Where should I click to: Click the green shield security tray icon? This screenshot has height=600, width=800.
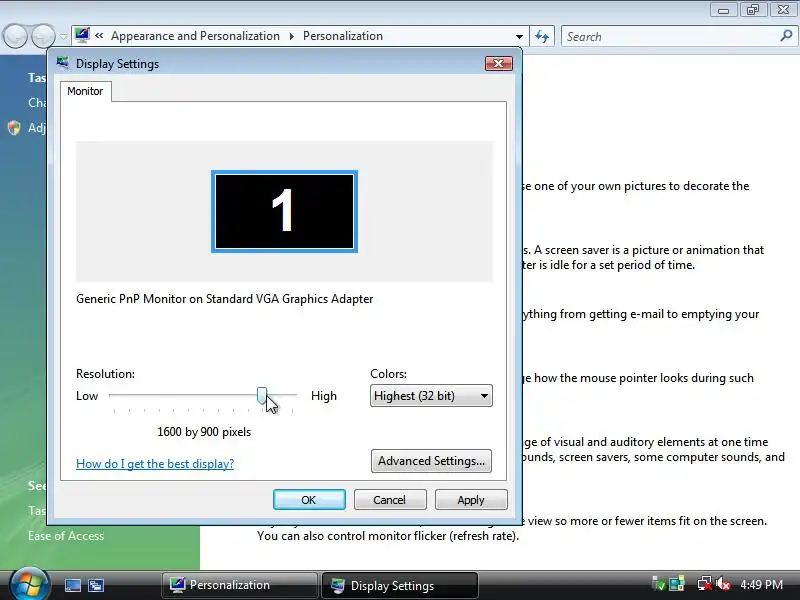[x=659, y=584]
